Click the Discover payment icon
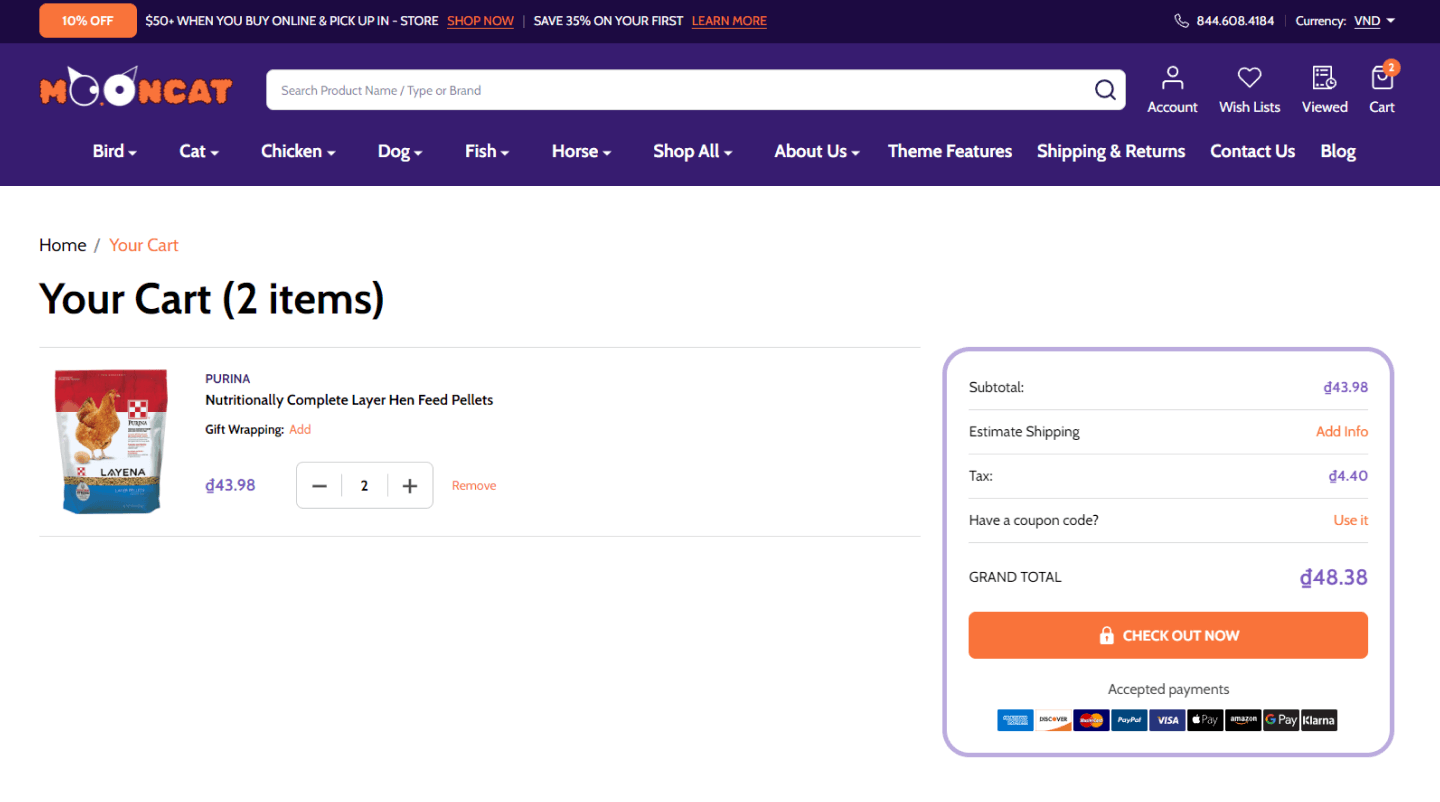Image resolution: width=1440 pixels, height=802 pixels. (1053, 719)
